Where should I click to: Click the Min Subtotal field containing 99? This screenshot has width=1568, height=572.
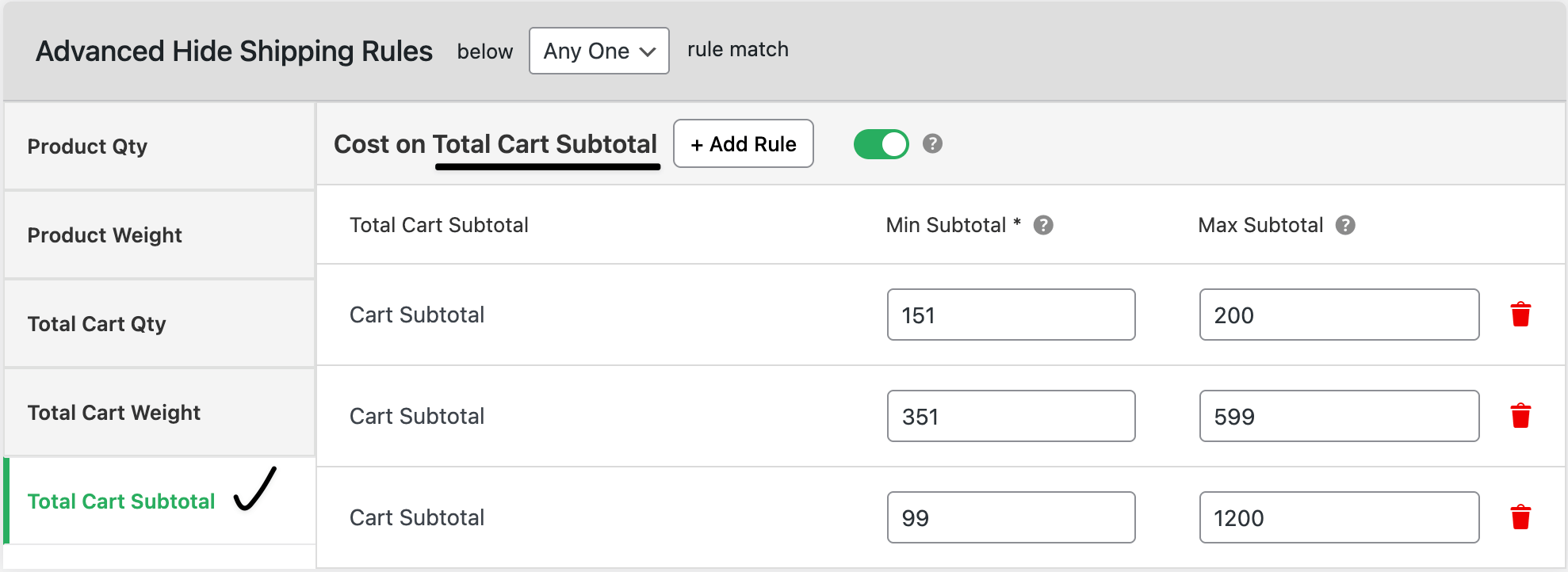tap(1011, 517)
